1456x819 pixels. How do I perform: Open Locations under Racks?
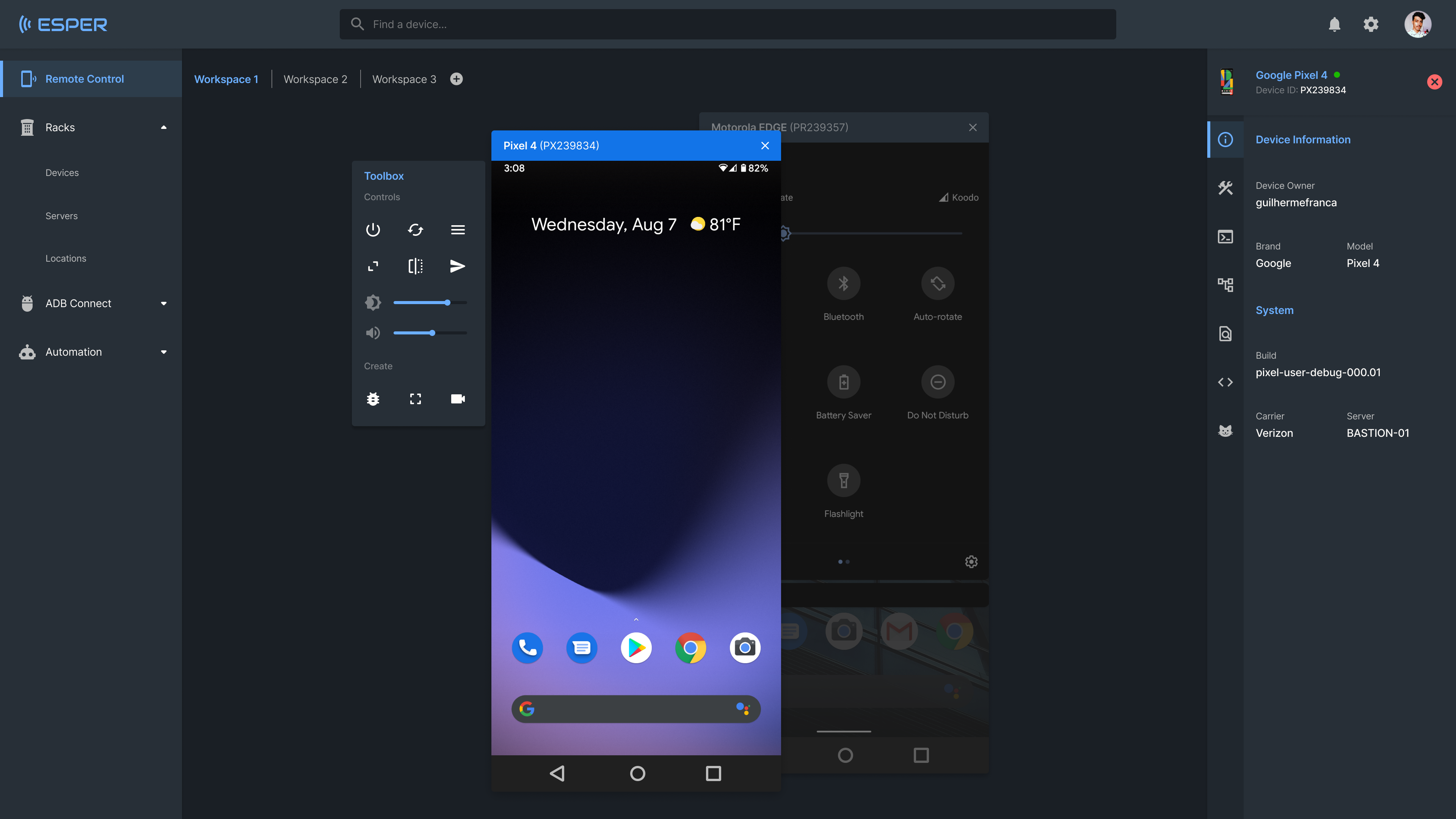[66, 258]
